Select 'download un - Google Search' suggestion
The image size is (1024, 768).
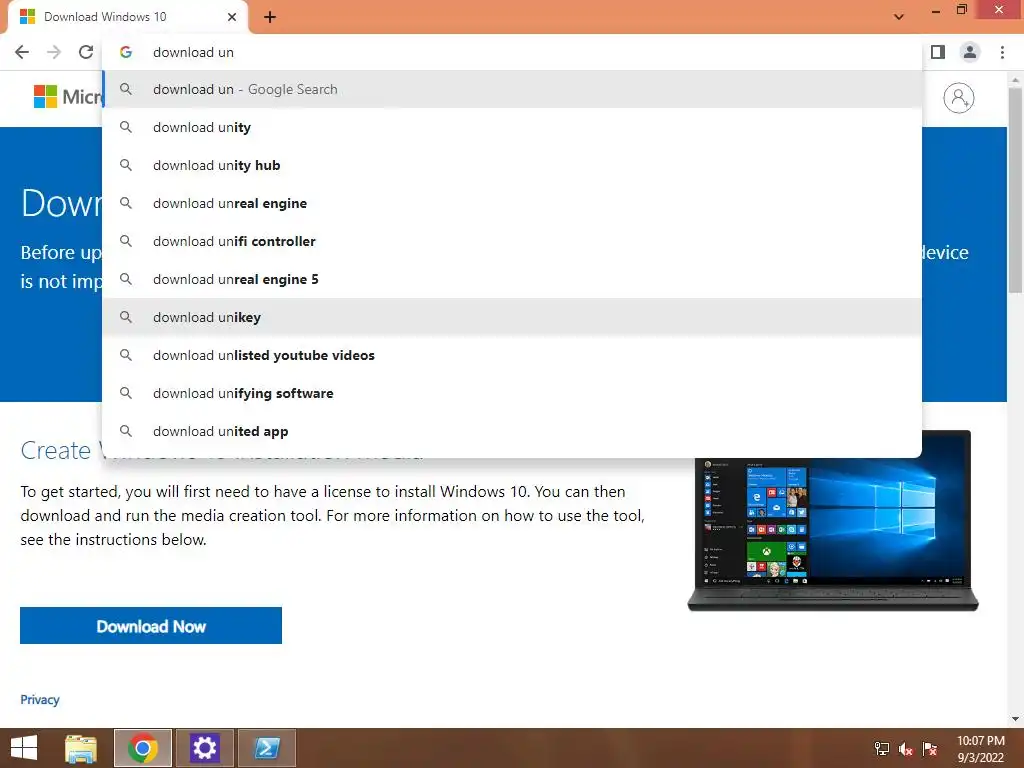click(x=512, y=89)
